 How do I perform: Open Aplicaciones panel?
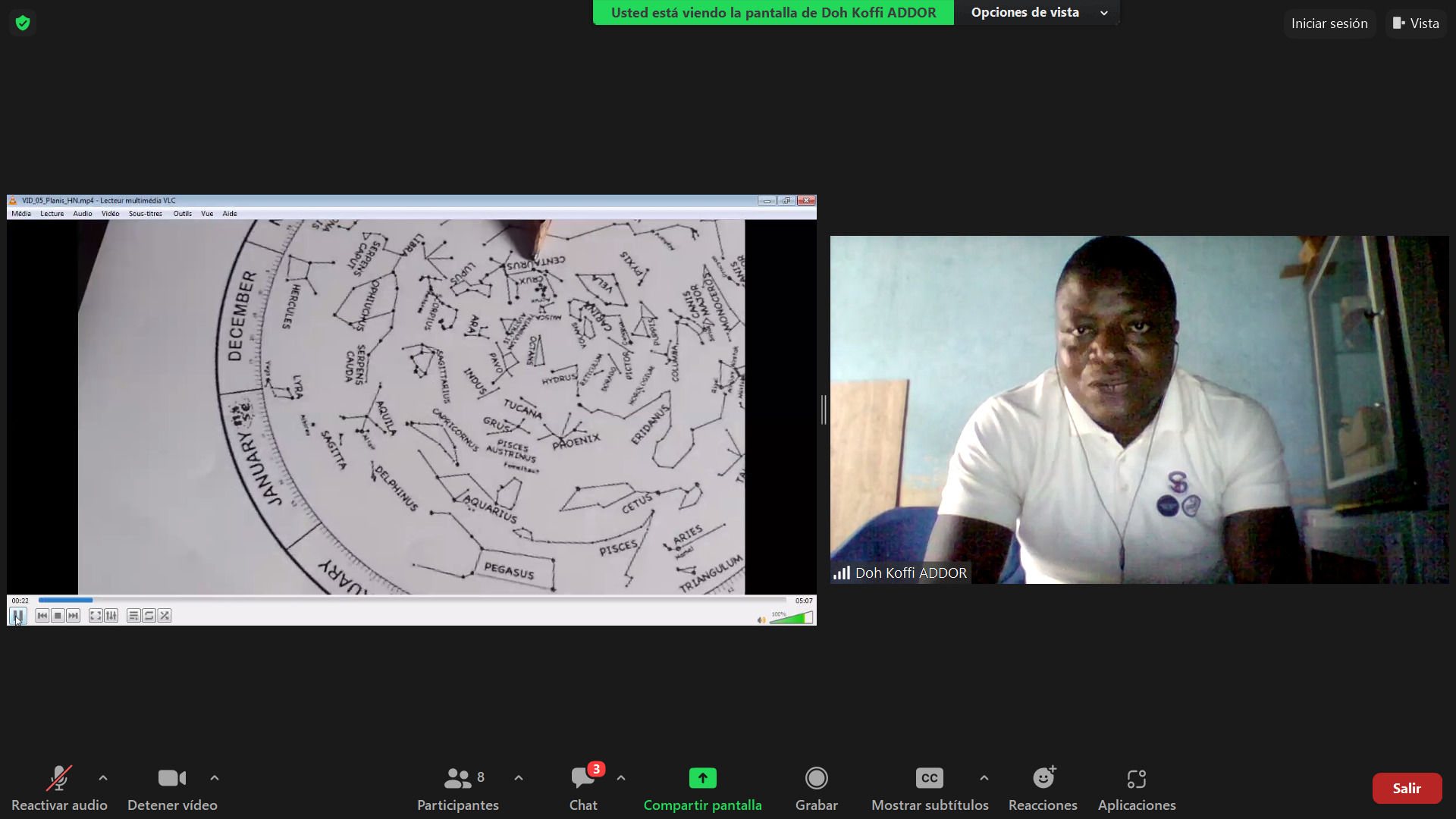click(x=1137, y=789)
